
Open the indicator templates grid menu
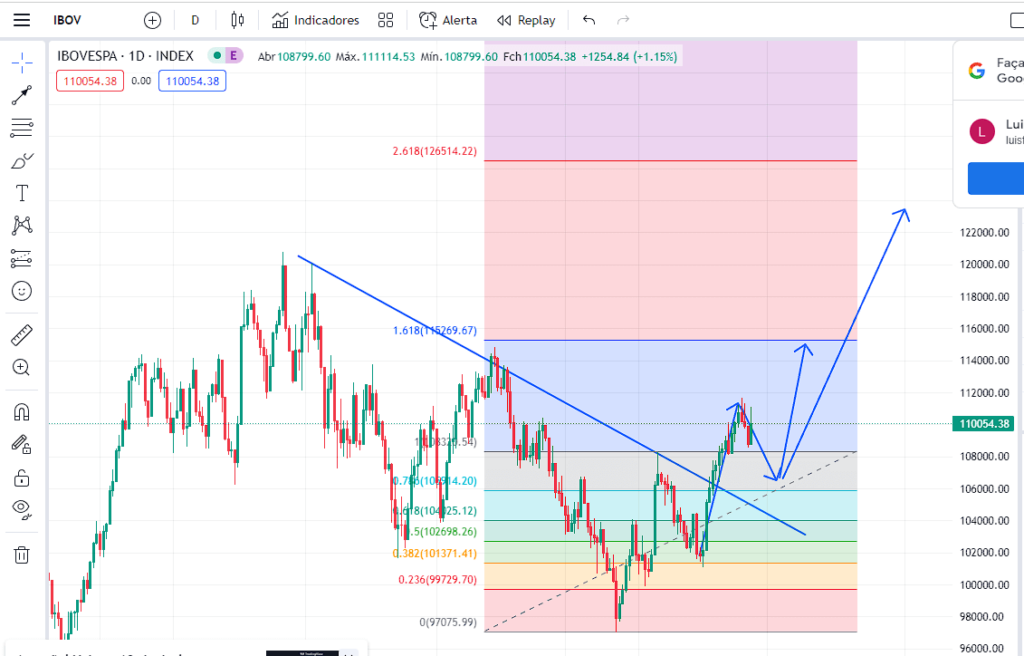[x=386, y=20]
